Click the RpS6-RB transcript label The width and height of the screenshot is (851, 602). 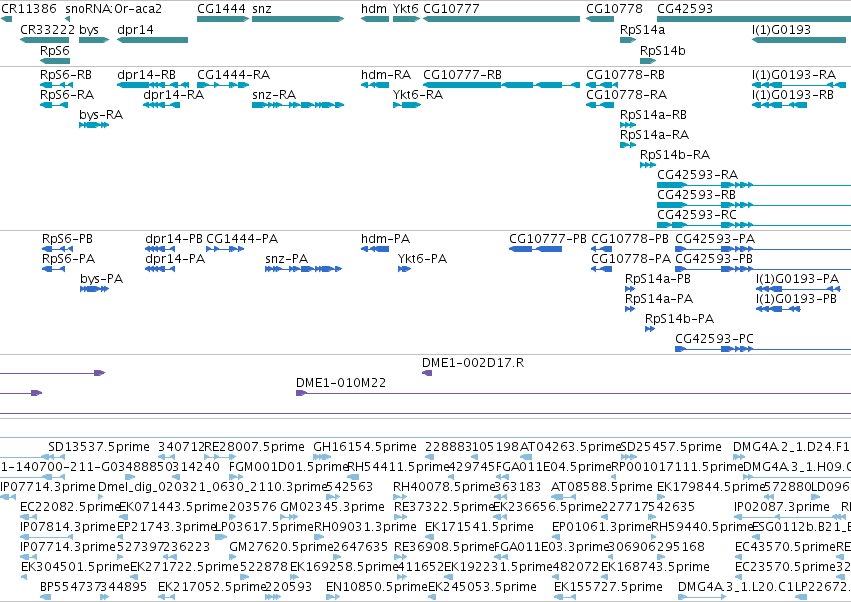pyautogui.click(x=66, y=74)
